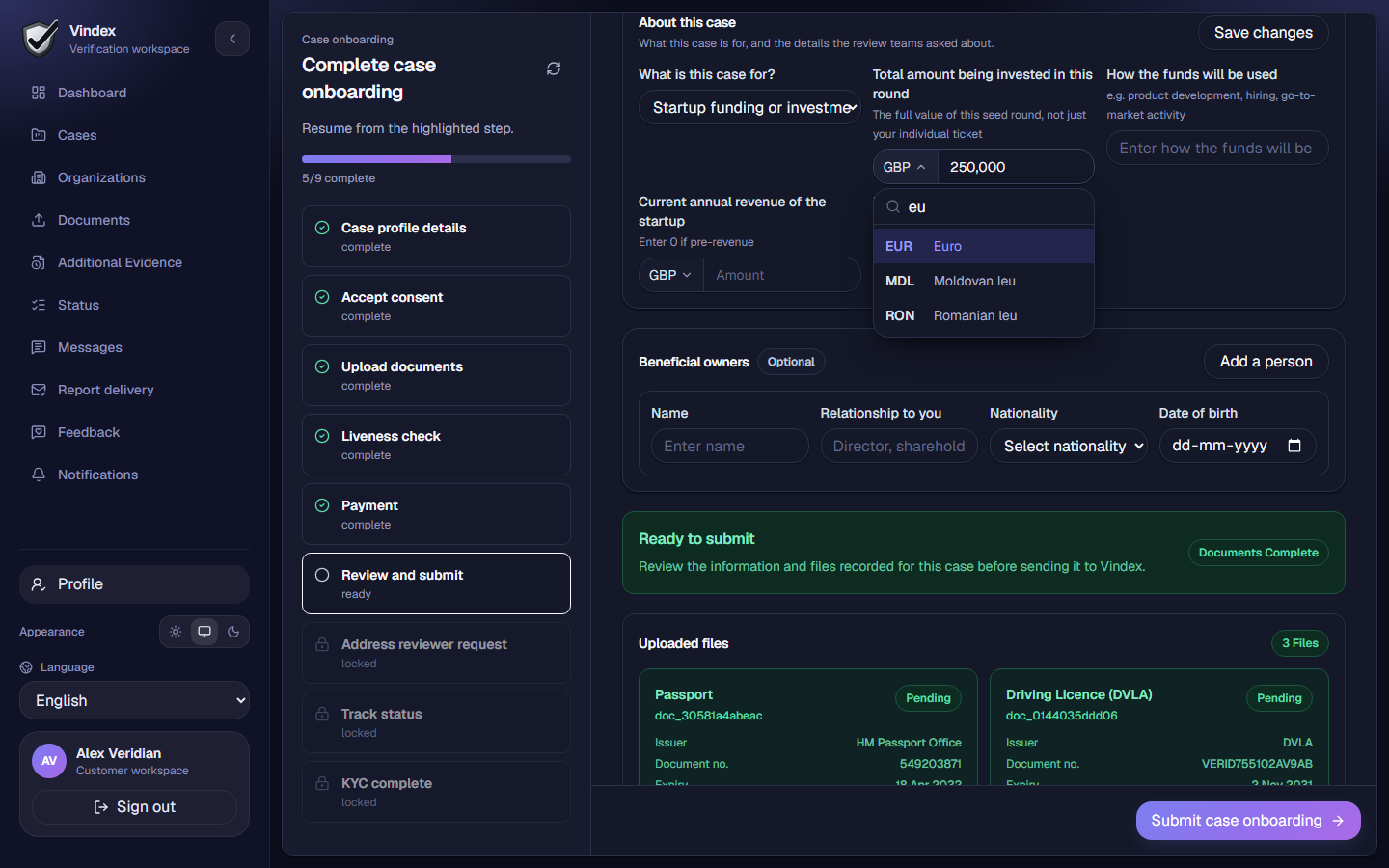Viewport: 1389px width, 868px height.
Task: Click the currency search field
Action: 984,207
